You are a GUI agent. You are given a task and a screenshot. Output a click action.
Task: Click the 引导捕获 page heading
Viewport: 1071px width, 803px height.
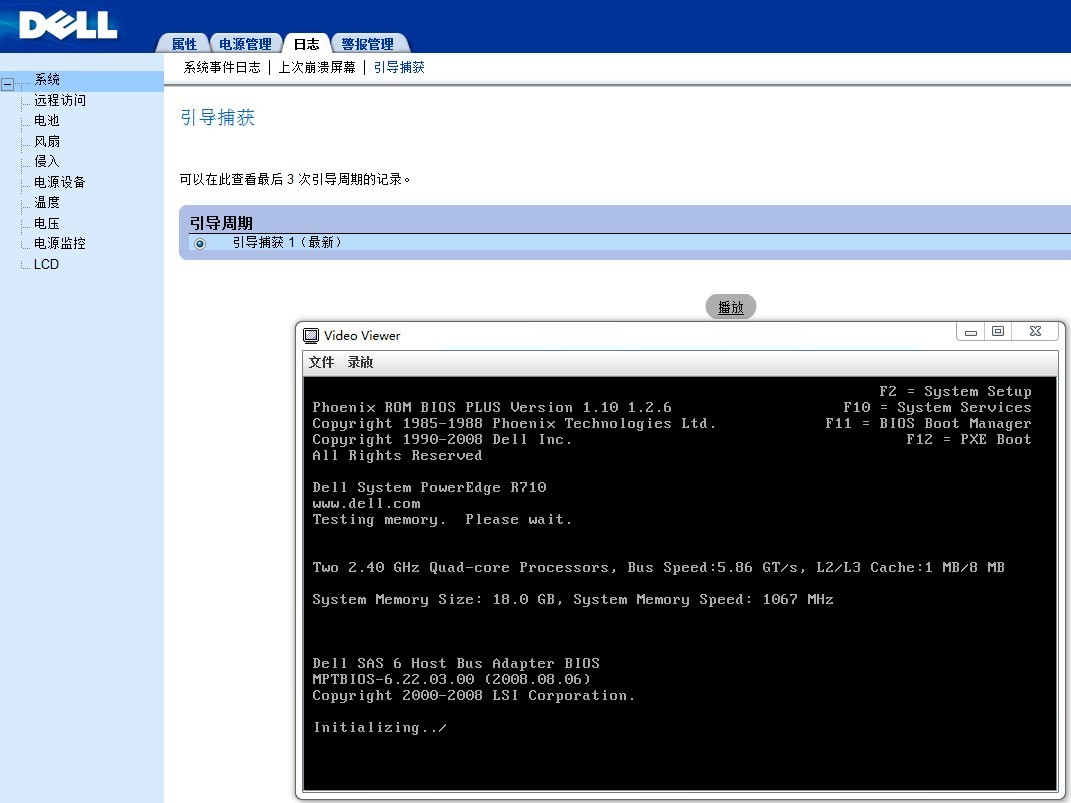click(218, 117)
